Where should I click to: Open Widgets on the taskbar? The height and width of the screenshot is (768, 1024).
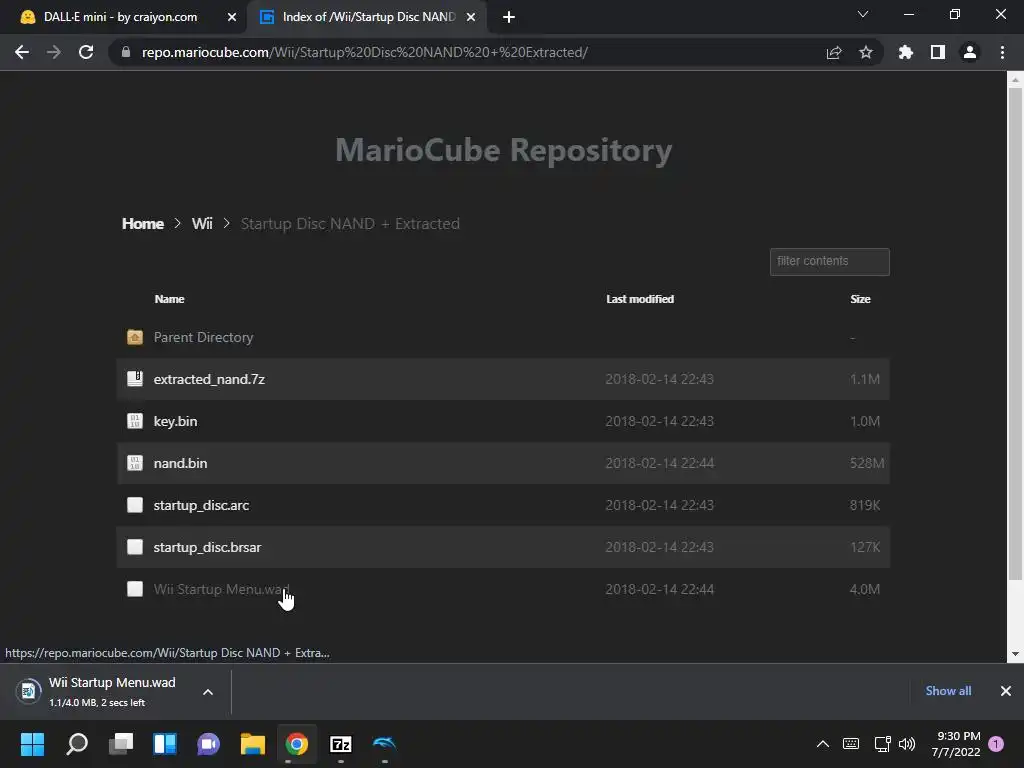(x=165, y=744)
